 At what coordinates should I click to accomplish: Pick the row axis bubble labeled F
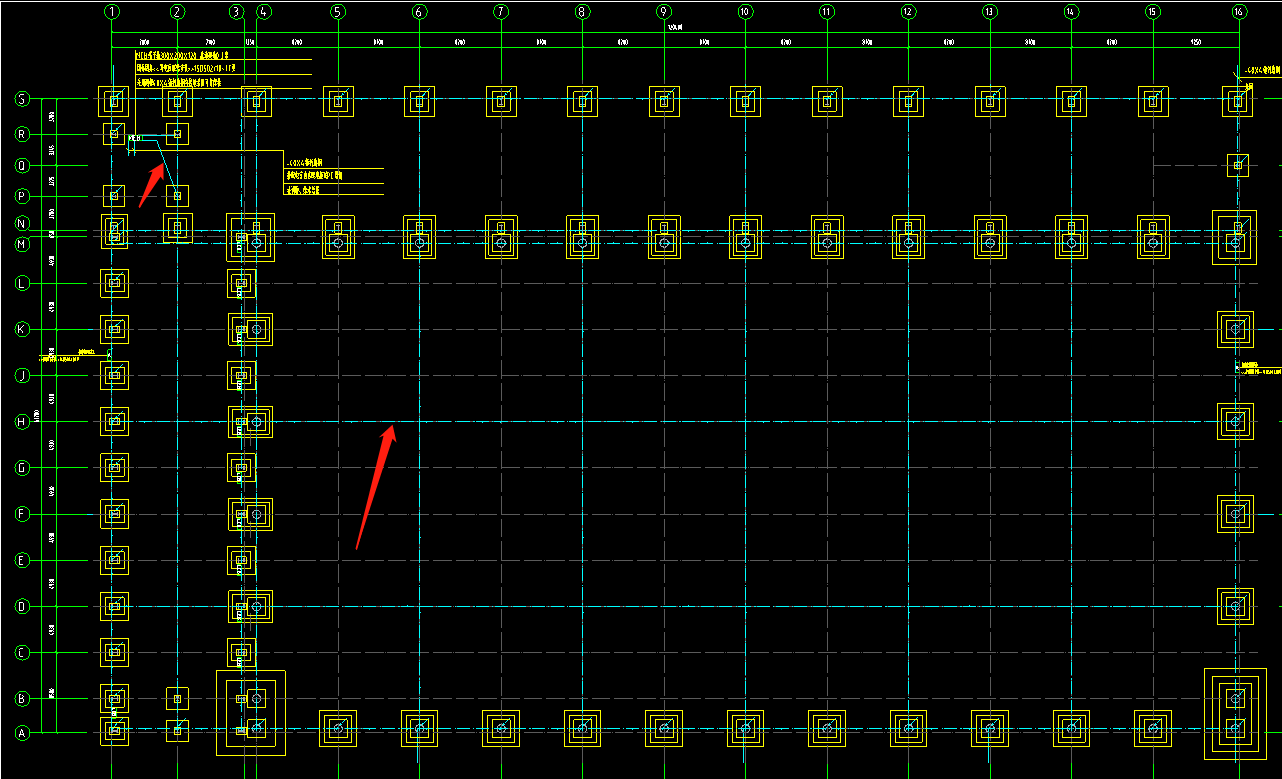click(x=21, y=514)
